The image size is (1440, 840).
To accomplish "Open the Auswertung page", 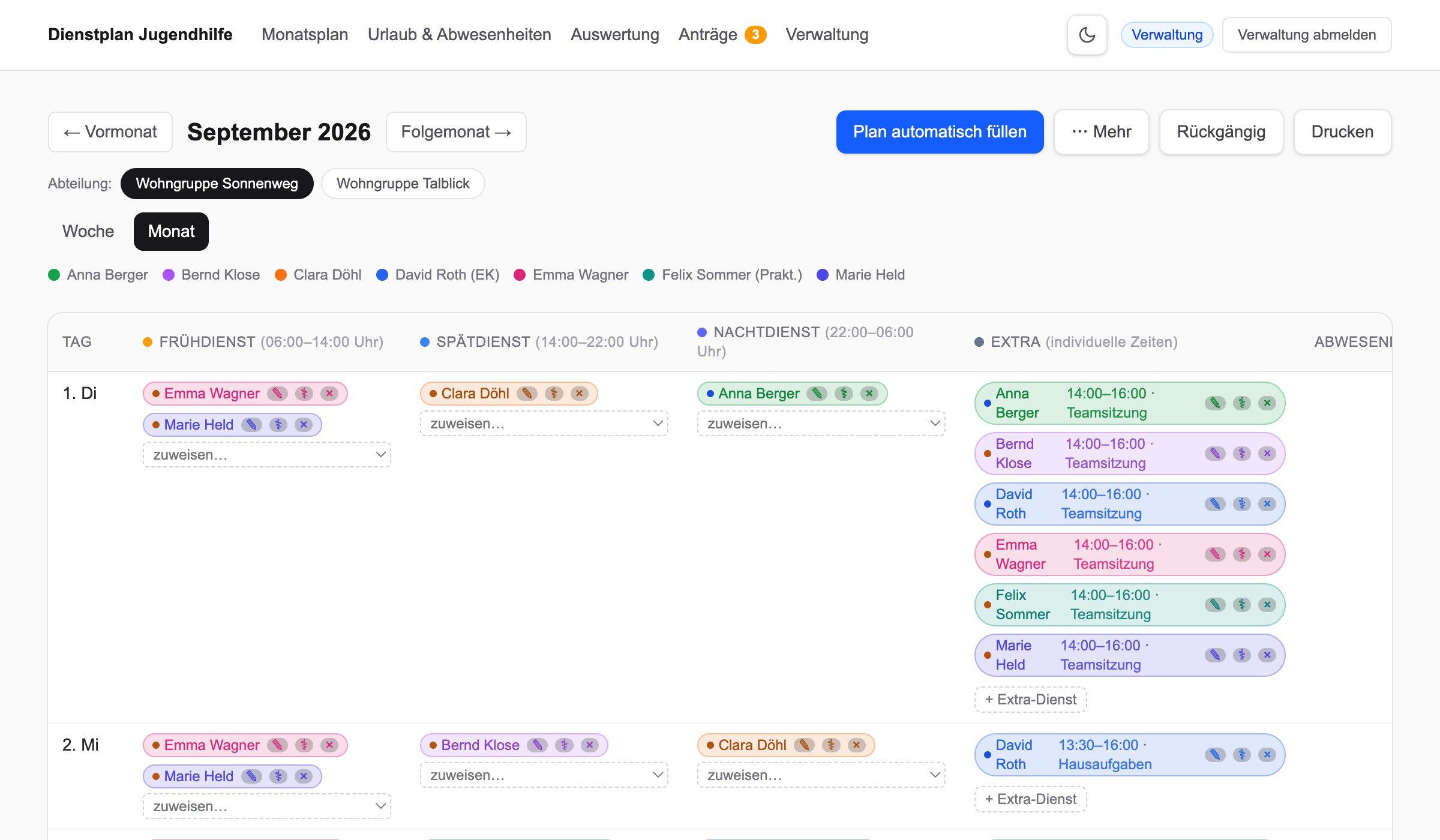I will coord(615,35).
